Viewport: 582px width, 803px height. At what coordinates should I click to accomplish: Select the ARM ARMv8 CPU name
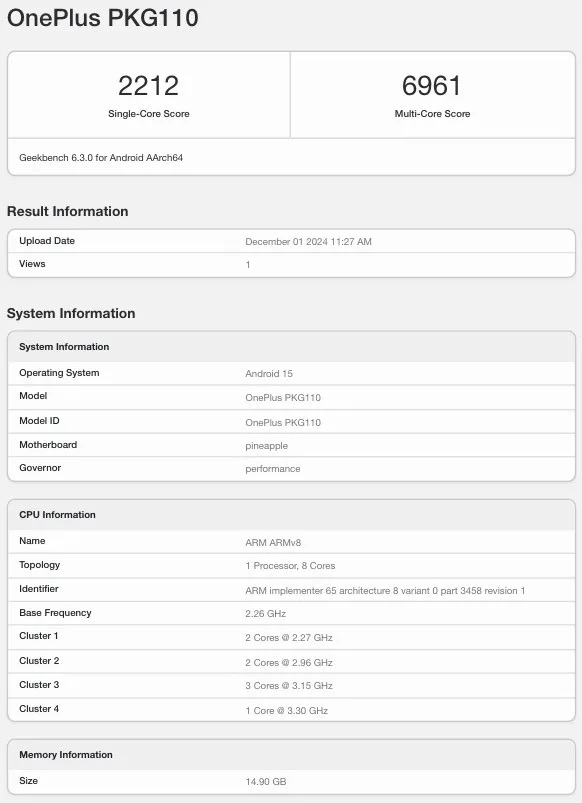(x=273, y=542)
